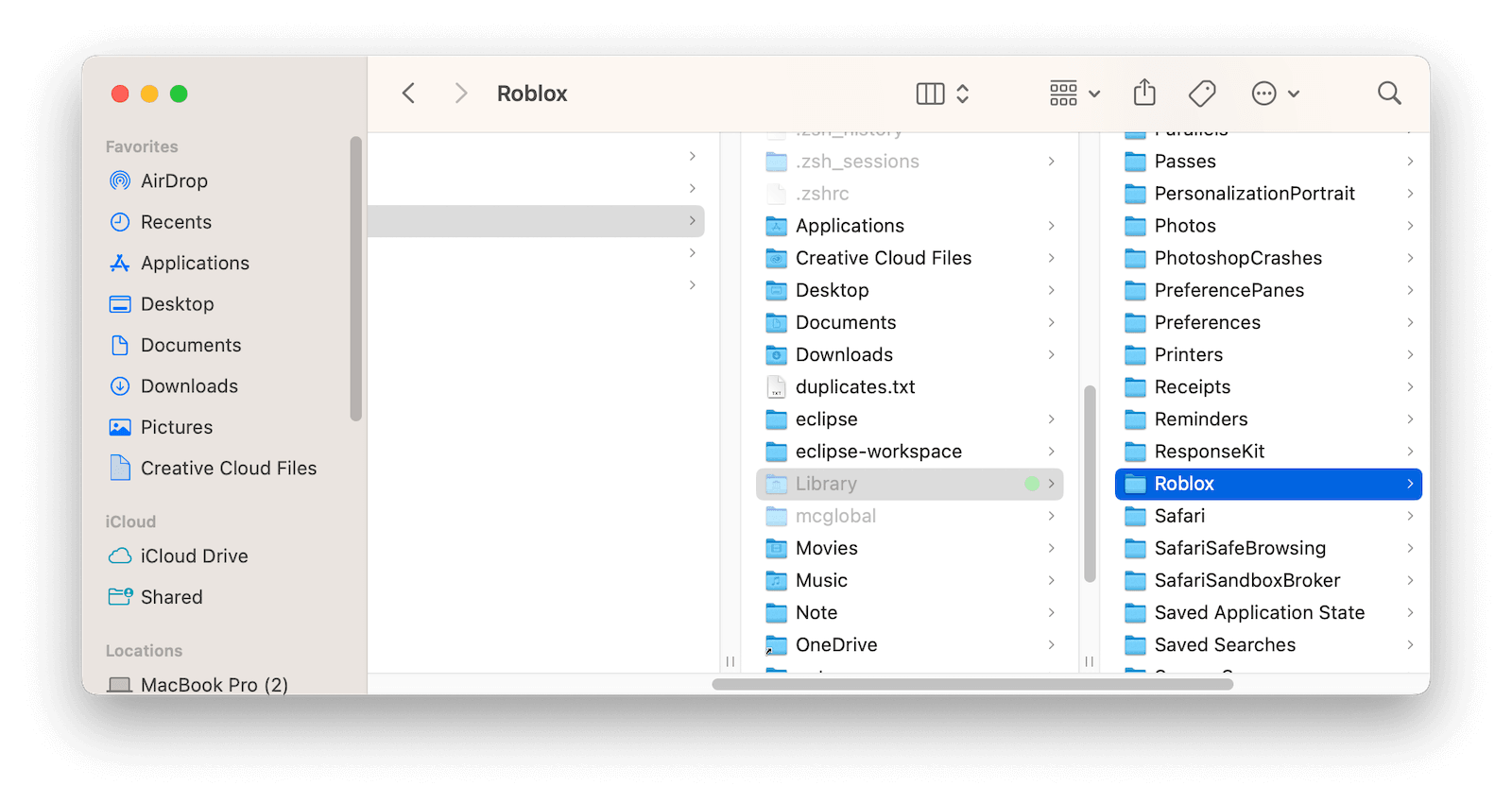Toggle view switcher up-down arrows
The width and height of the screenshot is (1512, 803).
[x=963, y=94]
